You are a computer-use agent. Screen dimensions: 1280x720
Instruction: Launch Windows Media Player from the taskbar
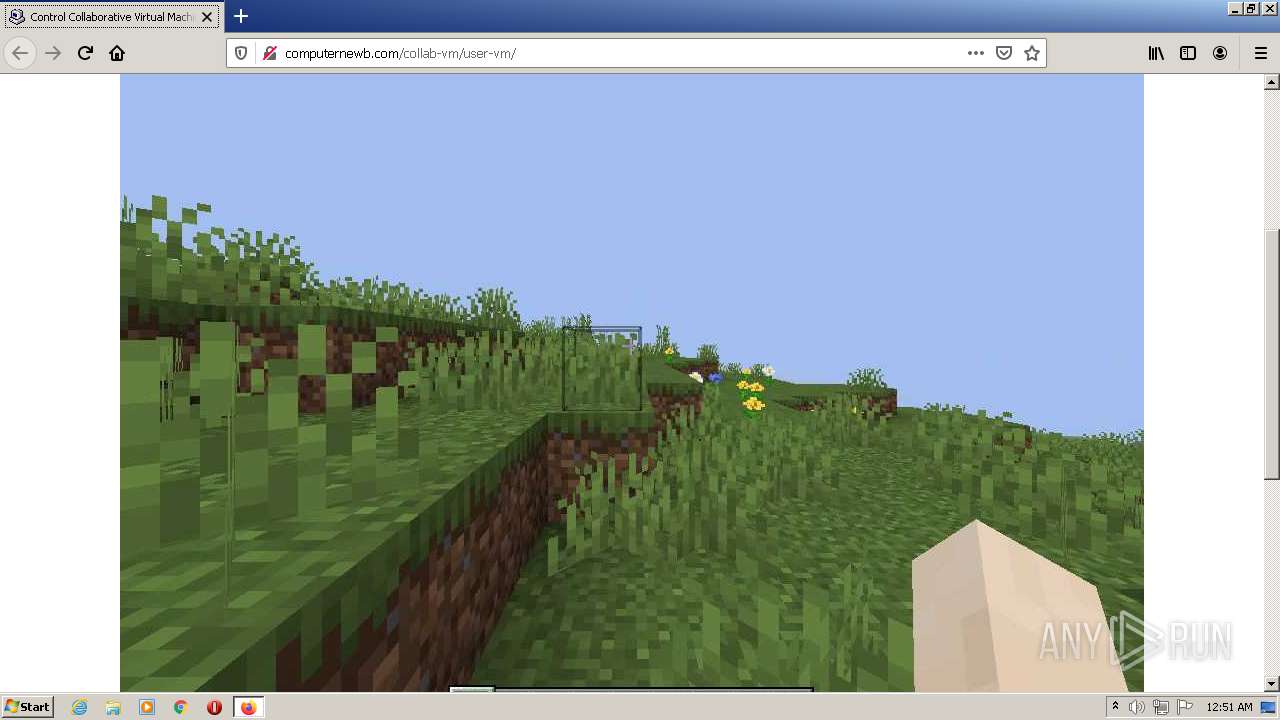coord(147,707)
